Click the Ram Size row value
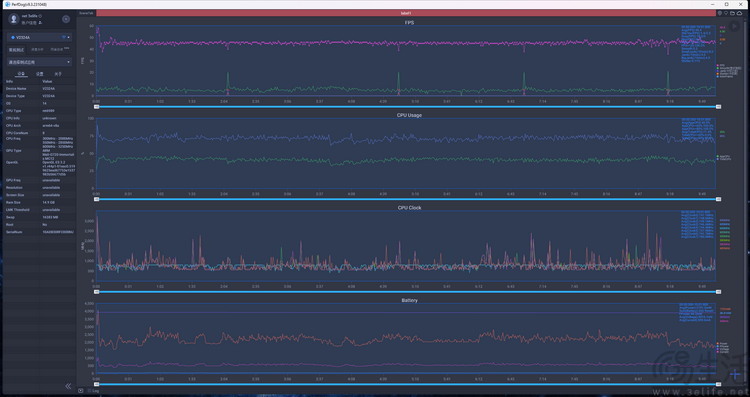 (48, 202)
